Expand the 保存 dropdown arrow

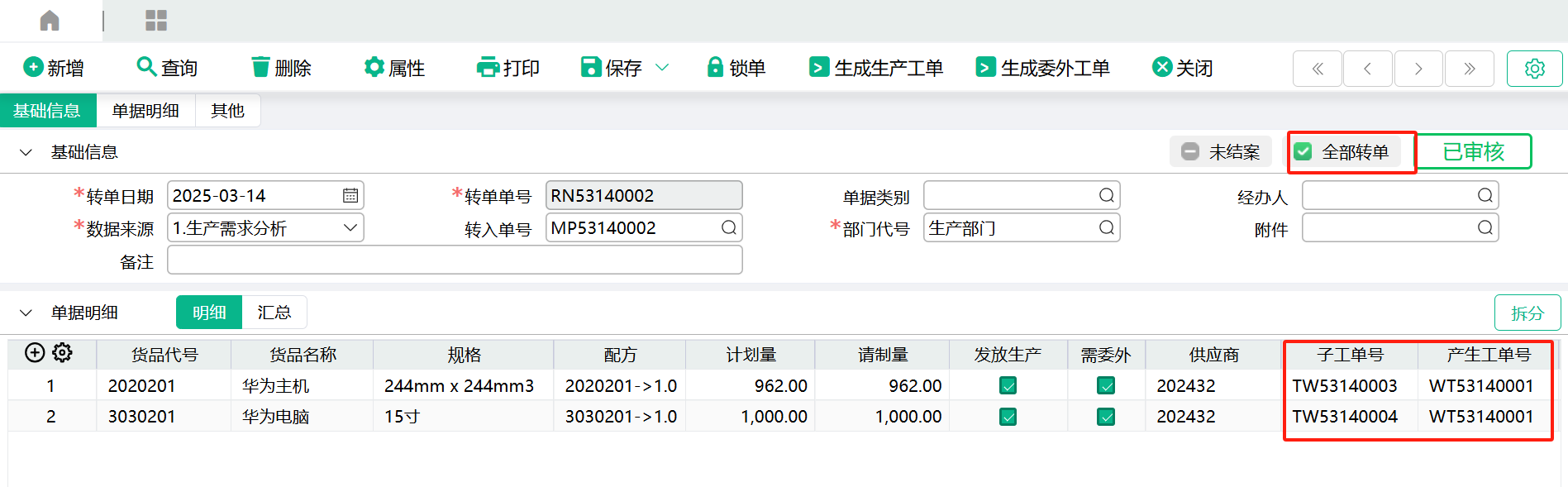[662, 68]
